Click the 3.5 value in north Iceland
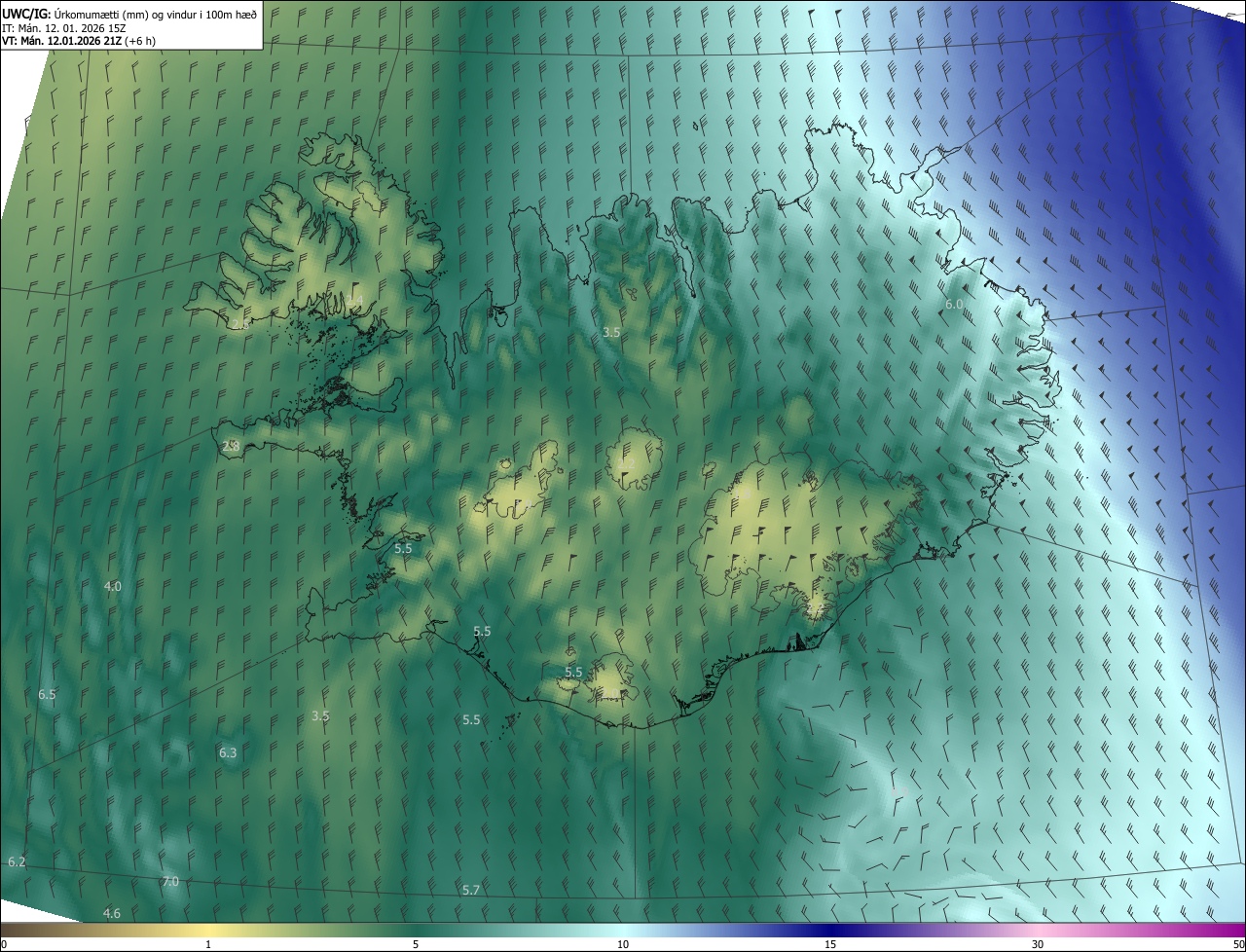The image size is (1246, 952). click(611, 332)
